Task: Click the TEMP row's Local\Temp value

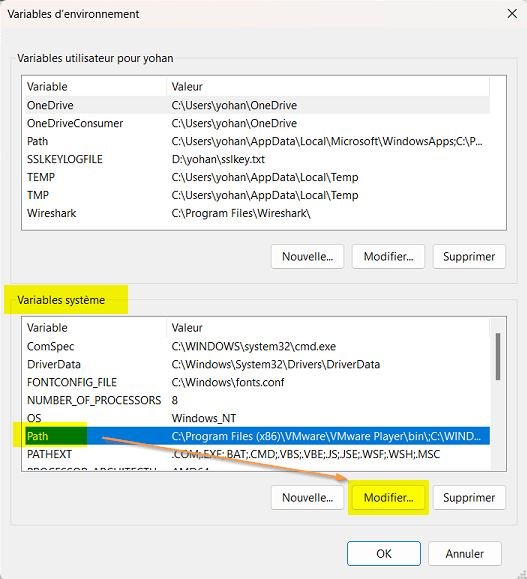Action: click(x=265, y=177)
